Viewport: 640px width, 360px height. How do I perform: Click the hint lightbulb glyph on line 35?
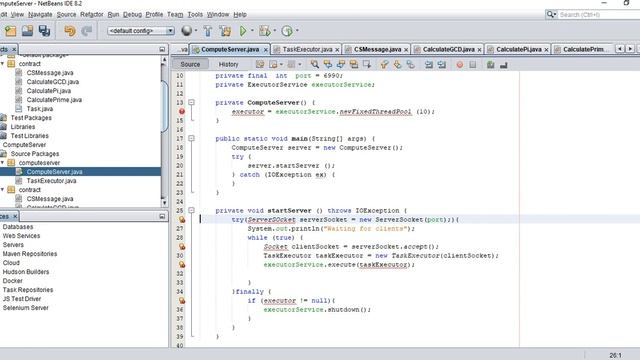[x=182, y=301]
